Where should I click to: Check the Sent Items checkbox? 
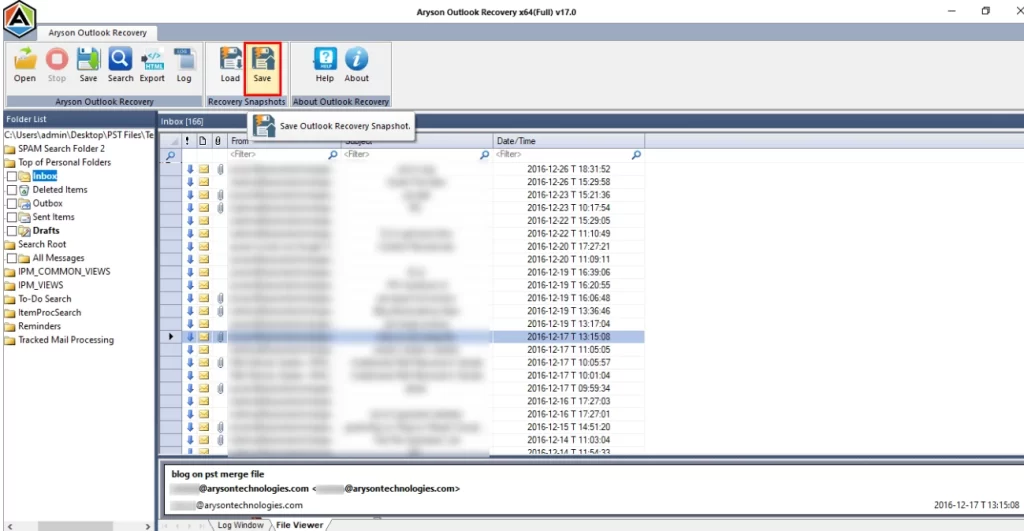(12, 217)
